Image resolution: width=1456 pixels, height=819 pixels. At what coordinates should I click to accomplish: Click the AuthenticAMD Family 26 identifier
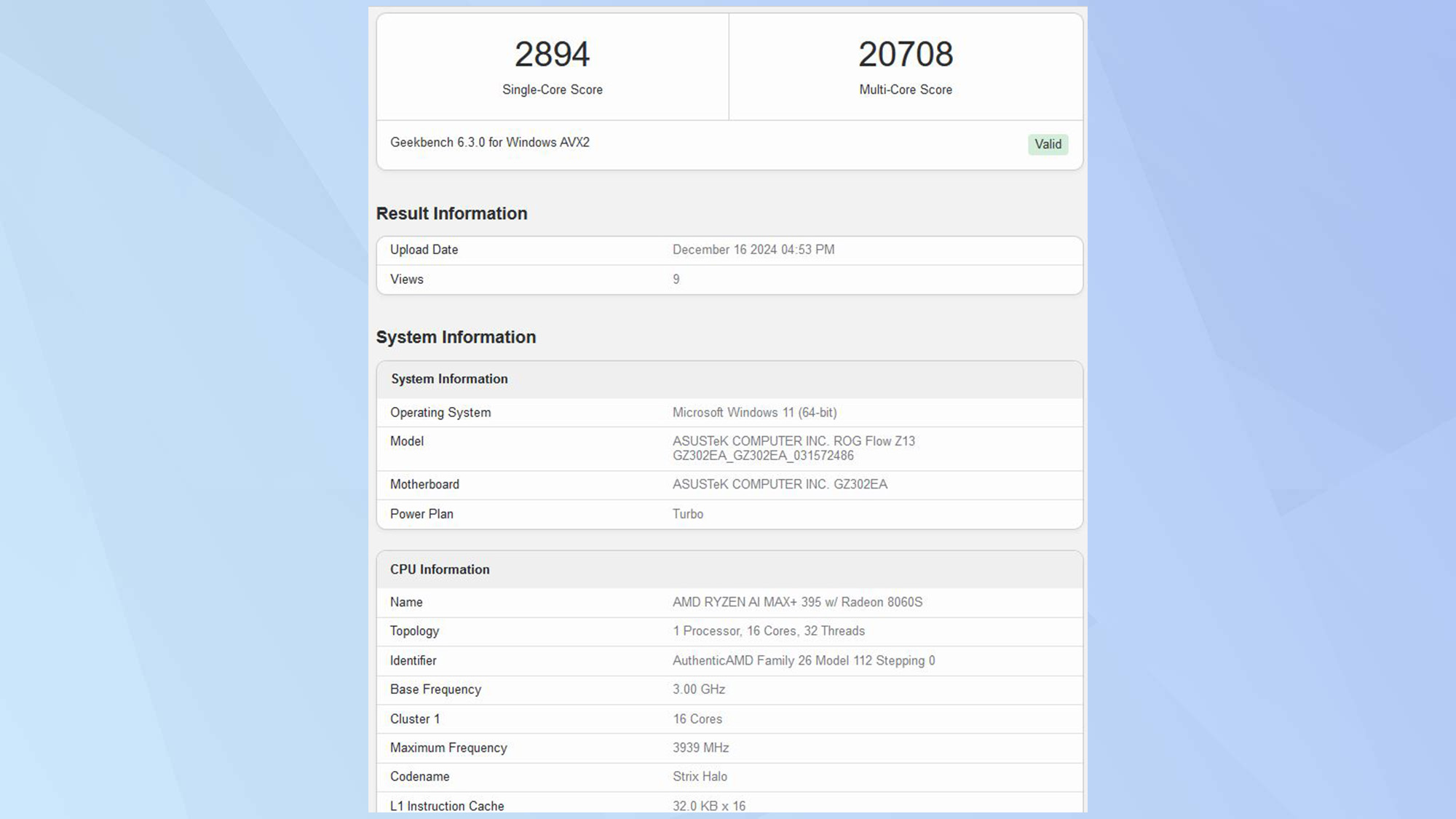point(803,660)
